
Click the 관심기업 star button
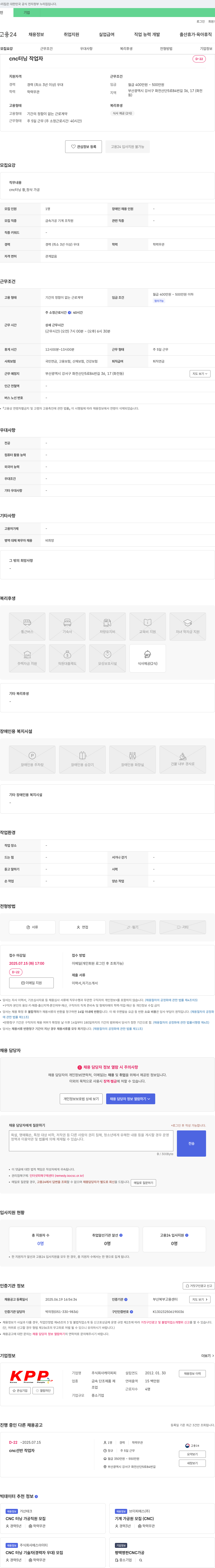[21, 1391]
